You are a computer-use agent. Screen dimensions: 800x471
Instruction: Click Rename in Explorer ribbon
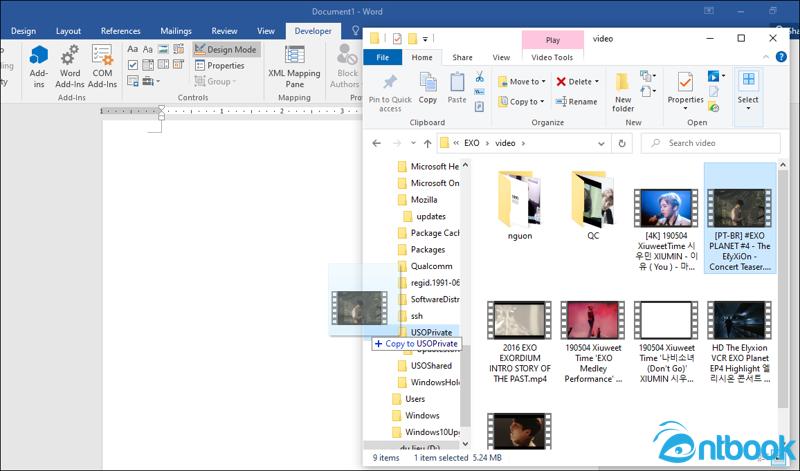point(577,102)
